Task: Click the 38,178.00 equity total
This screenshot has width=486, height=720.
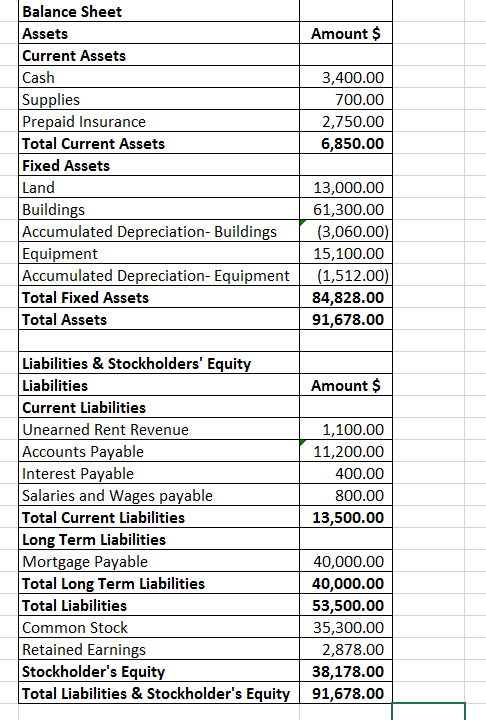Action: tap(346, 671)
